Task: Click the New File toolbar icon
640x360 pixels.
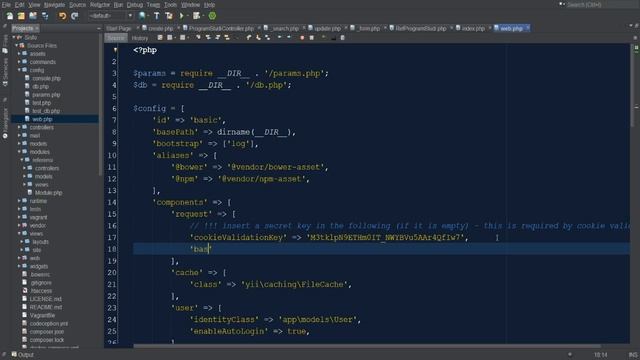Action: click(9, 16)
